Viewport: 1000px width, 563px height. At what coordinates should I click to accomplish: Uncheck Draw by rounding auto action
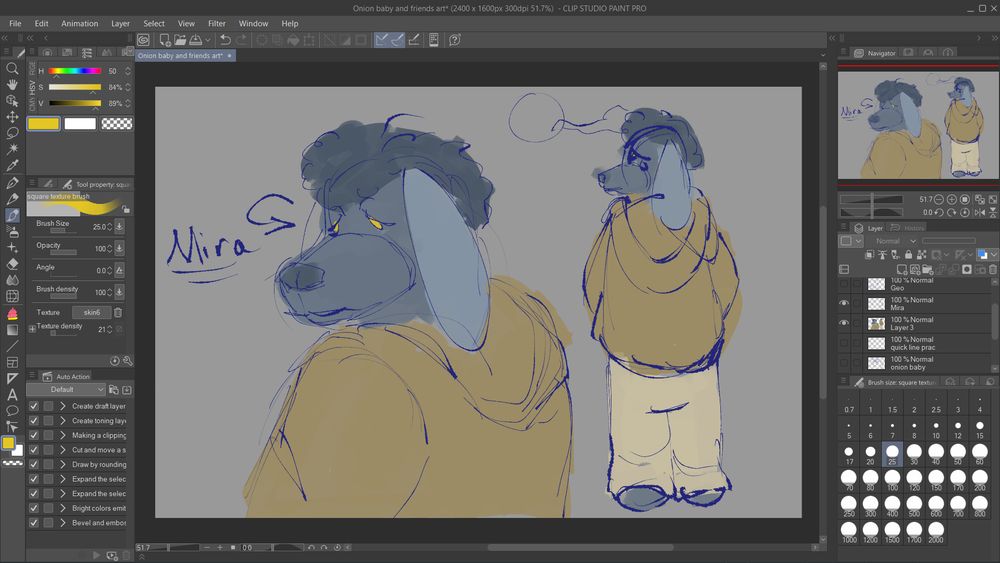(x=34, y=464)
